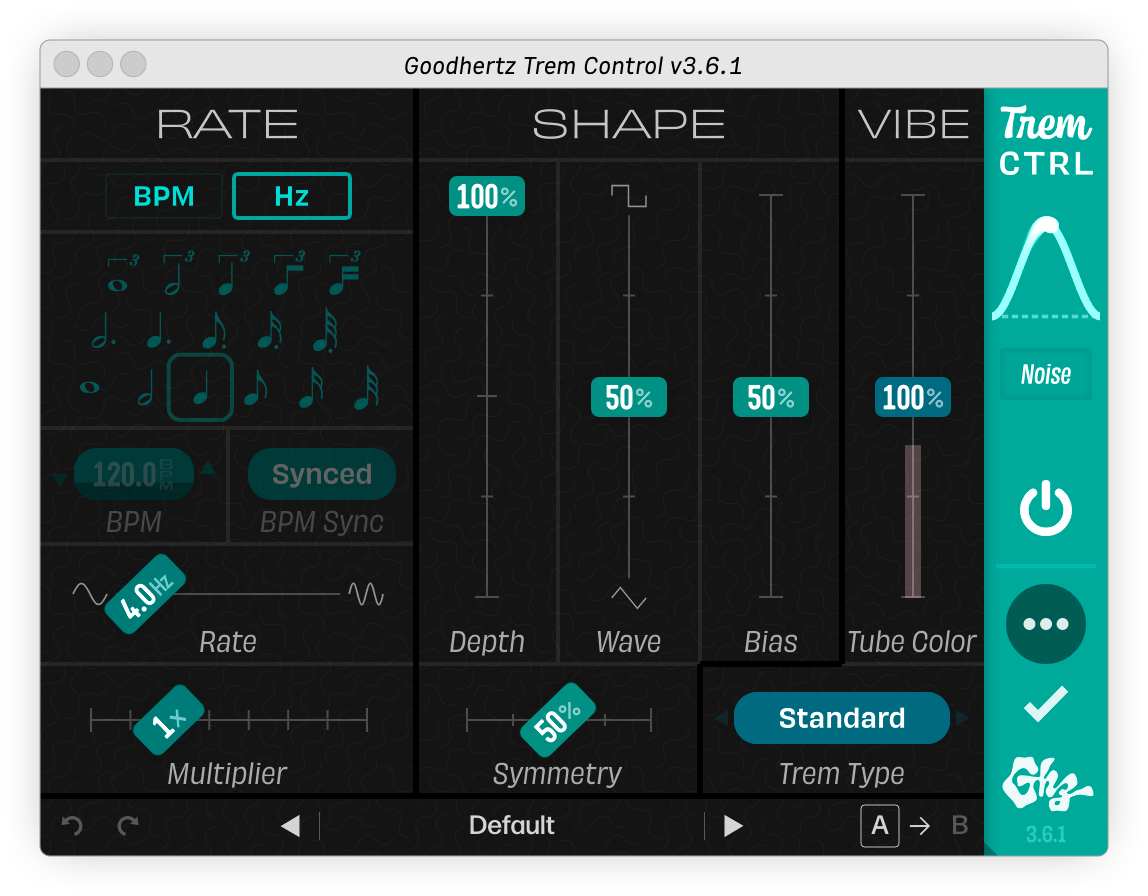Select the quarter note triplet rate
This screenshot has height=896, width=1148.
(x=234, y=273)
